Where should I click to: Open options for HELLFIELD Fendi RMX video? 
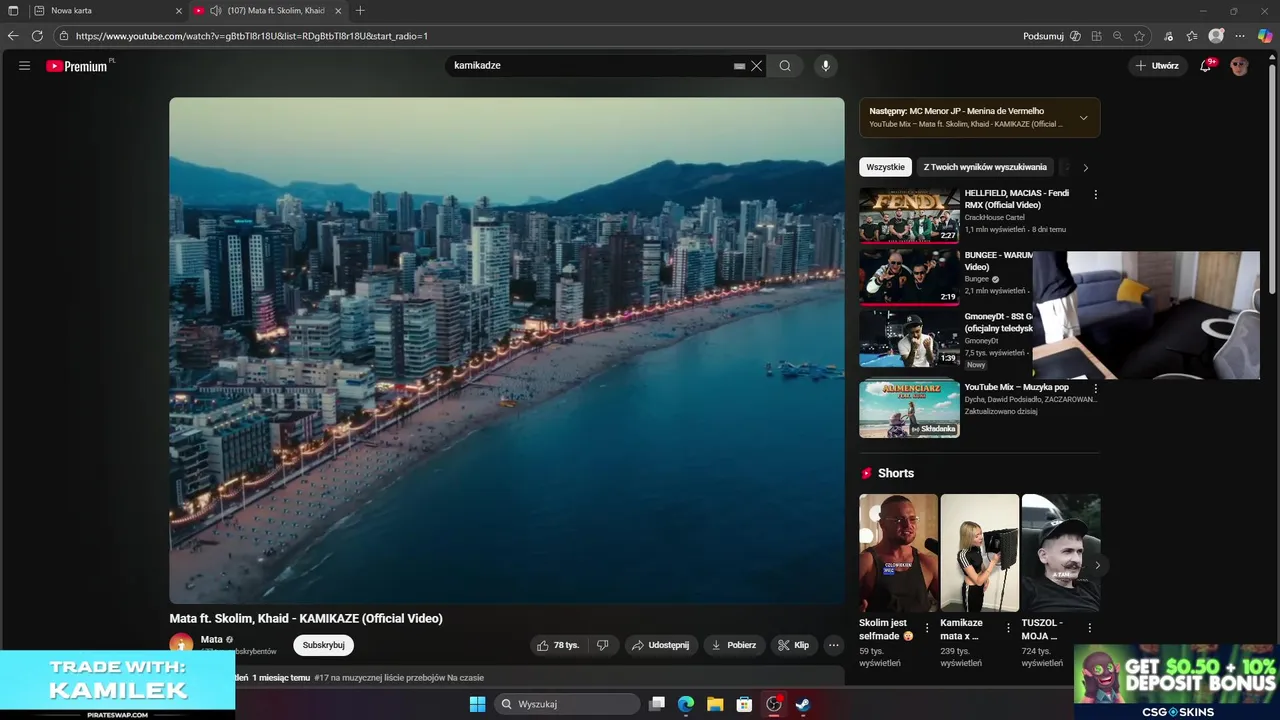(x=1095, y=195)
